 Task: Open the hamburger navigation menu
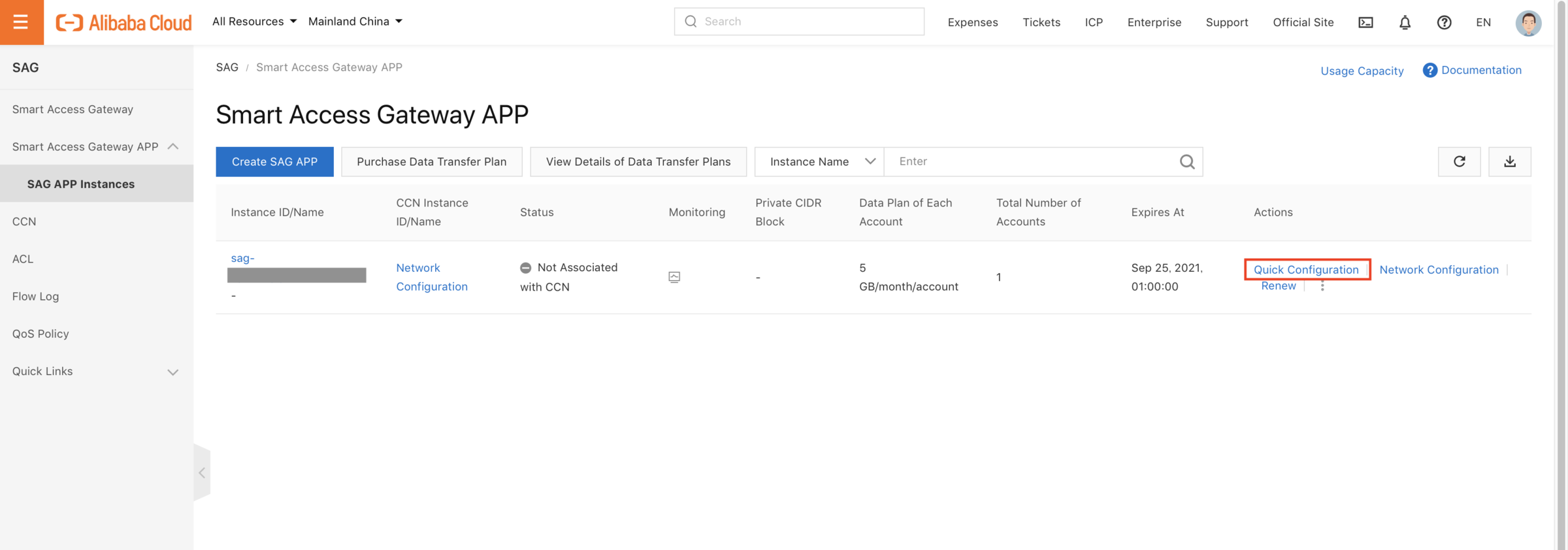(21, 22)
